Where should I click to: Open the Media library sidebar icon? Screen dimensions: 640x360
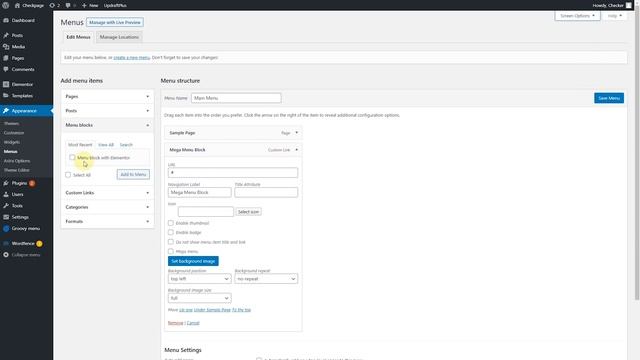click(x=6, y=47)
